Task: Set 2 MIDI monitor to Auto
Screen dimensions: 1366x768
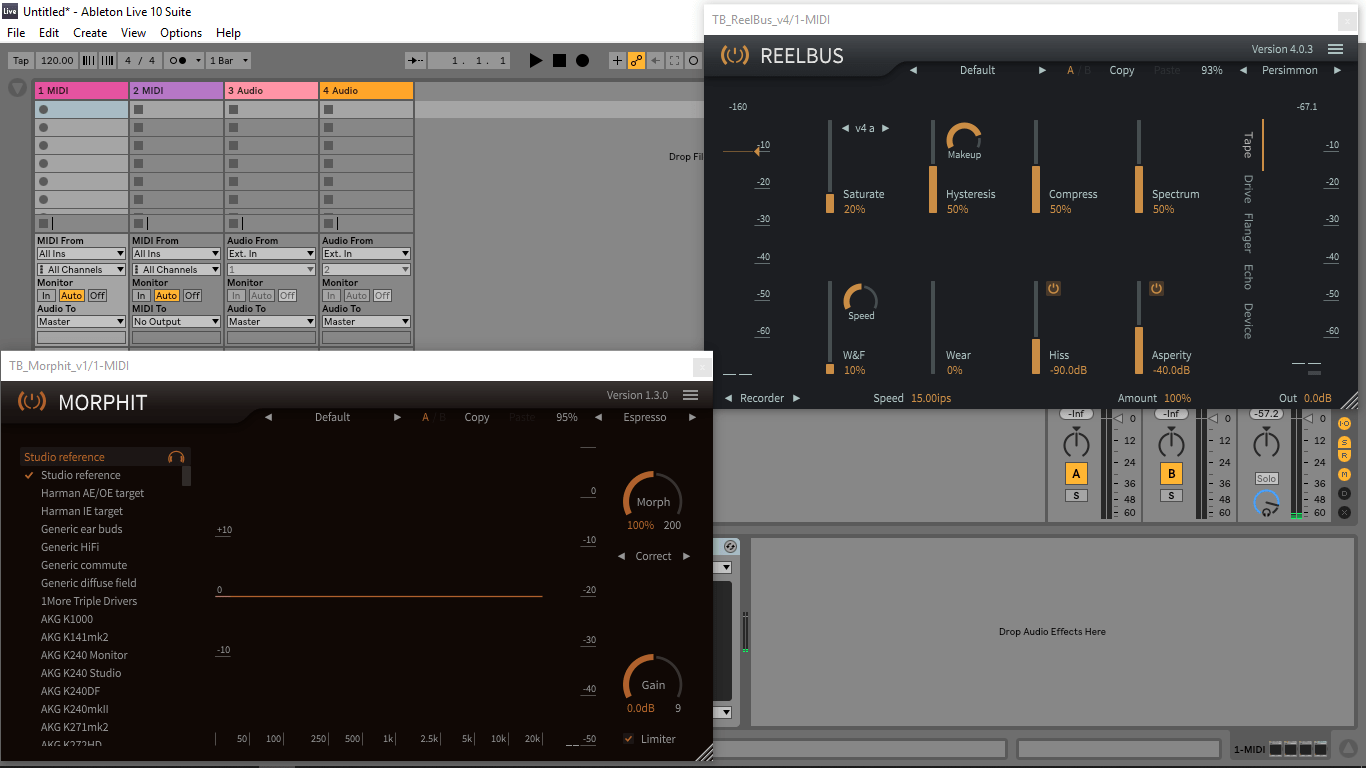Action: click(x=166, y=296)
